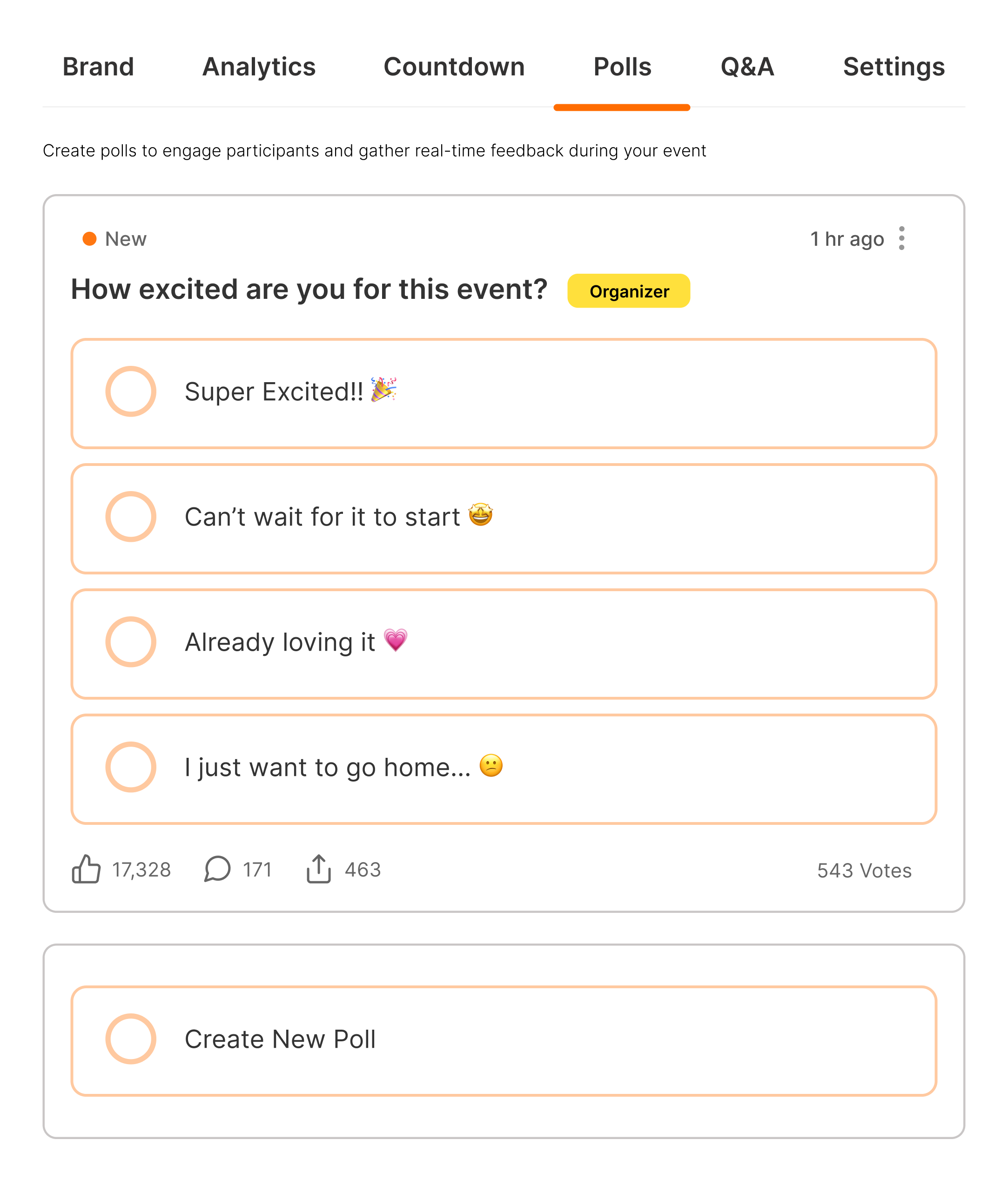The image size is (1008, 1187).
Task: Click the share upload icon
Action: pos(319,869)
